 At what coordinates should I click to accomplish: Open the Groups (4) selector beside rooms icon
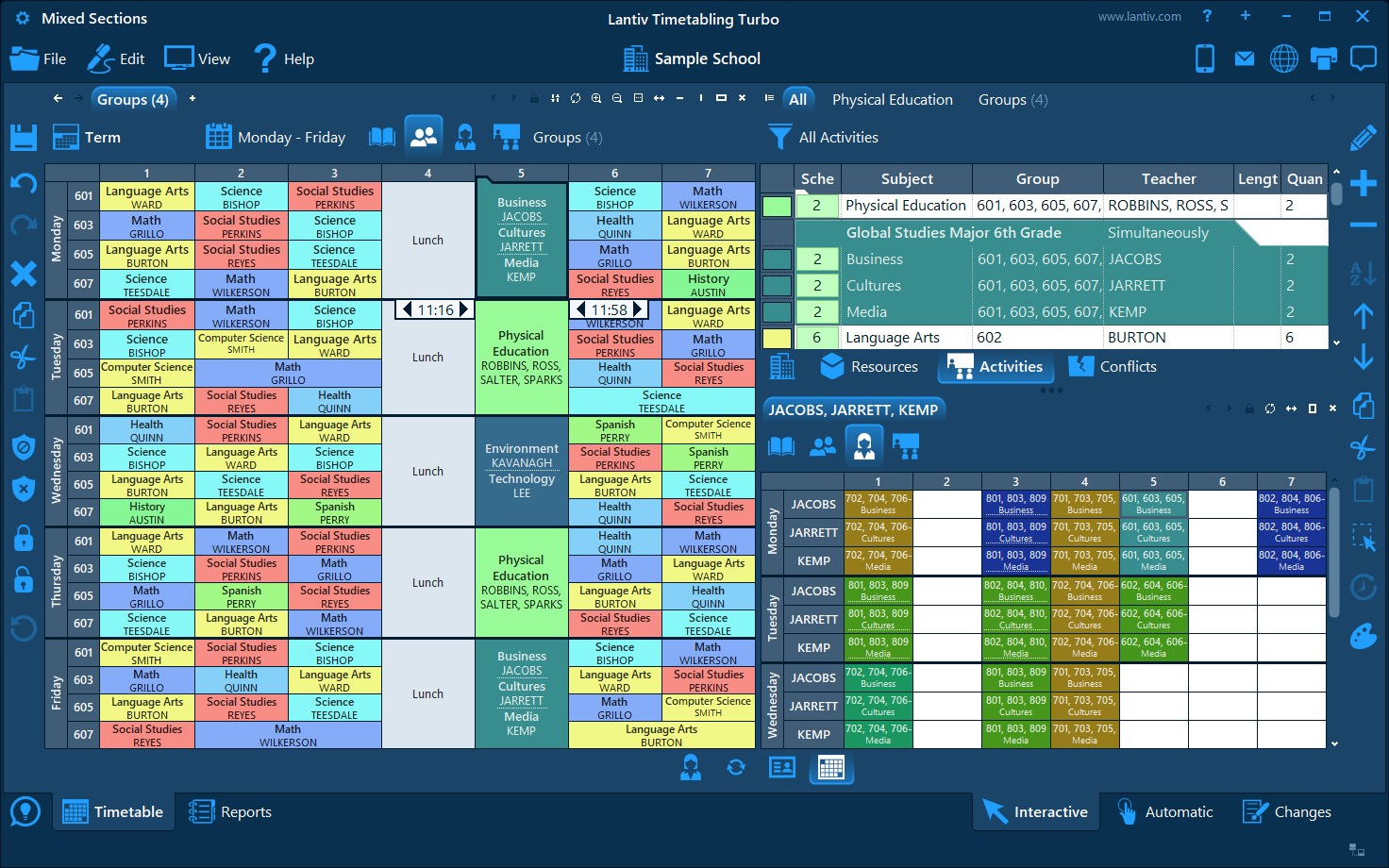coord(567,138)
